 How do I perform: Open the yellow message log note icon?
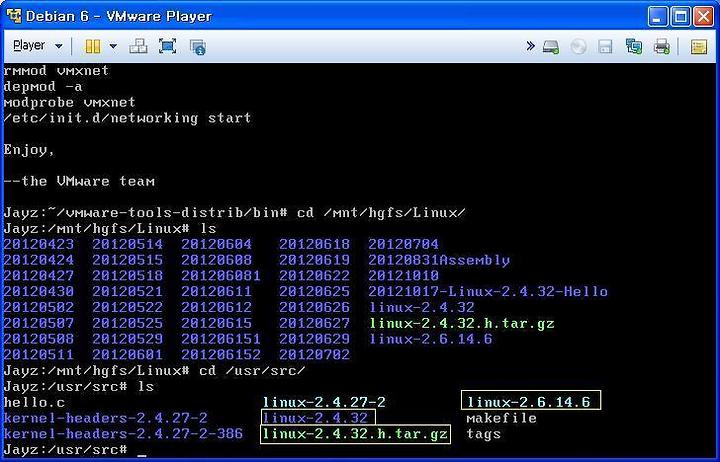pyautogui.click(x=698, y=46)
